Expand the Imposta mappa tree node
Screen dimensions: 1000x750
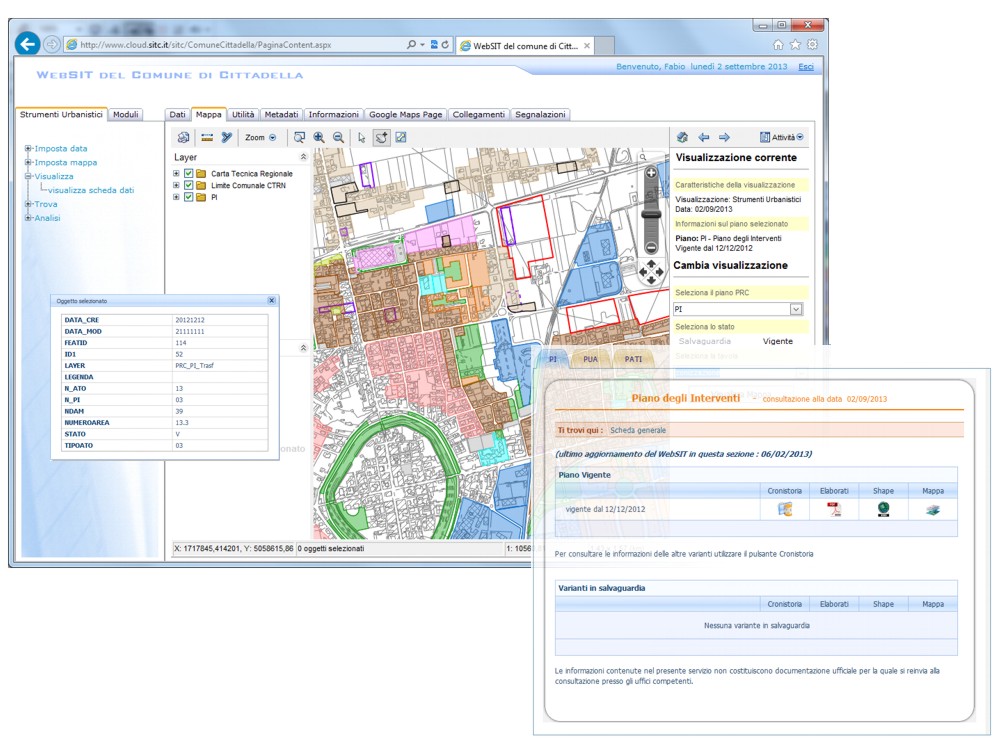tap(28, 163)
